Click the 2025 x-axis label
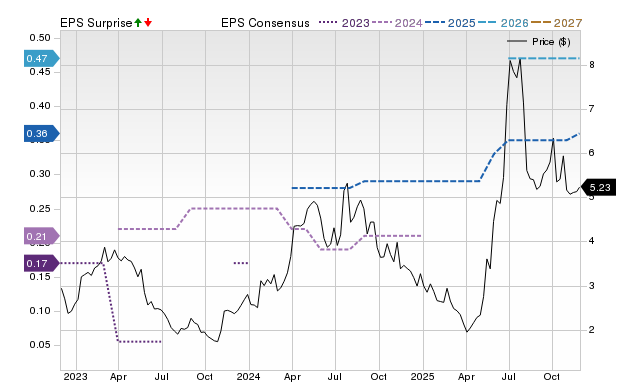Viewport: 640px width, 382px height. (422, 376)
